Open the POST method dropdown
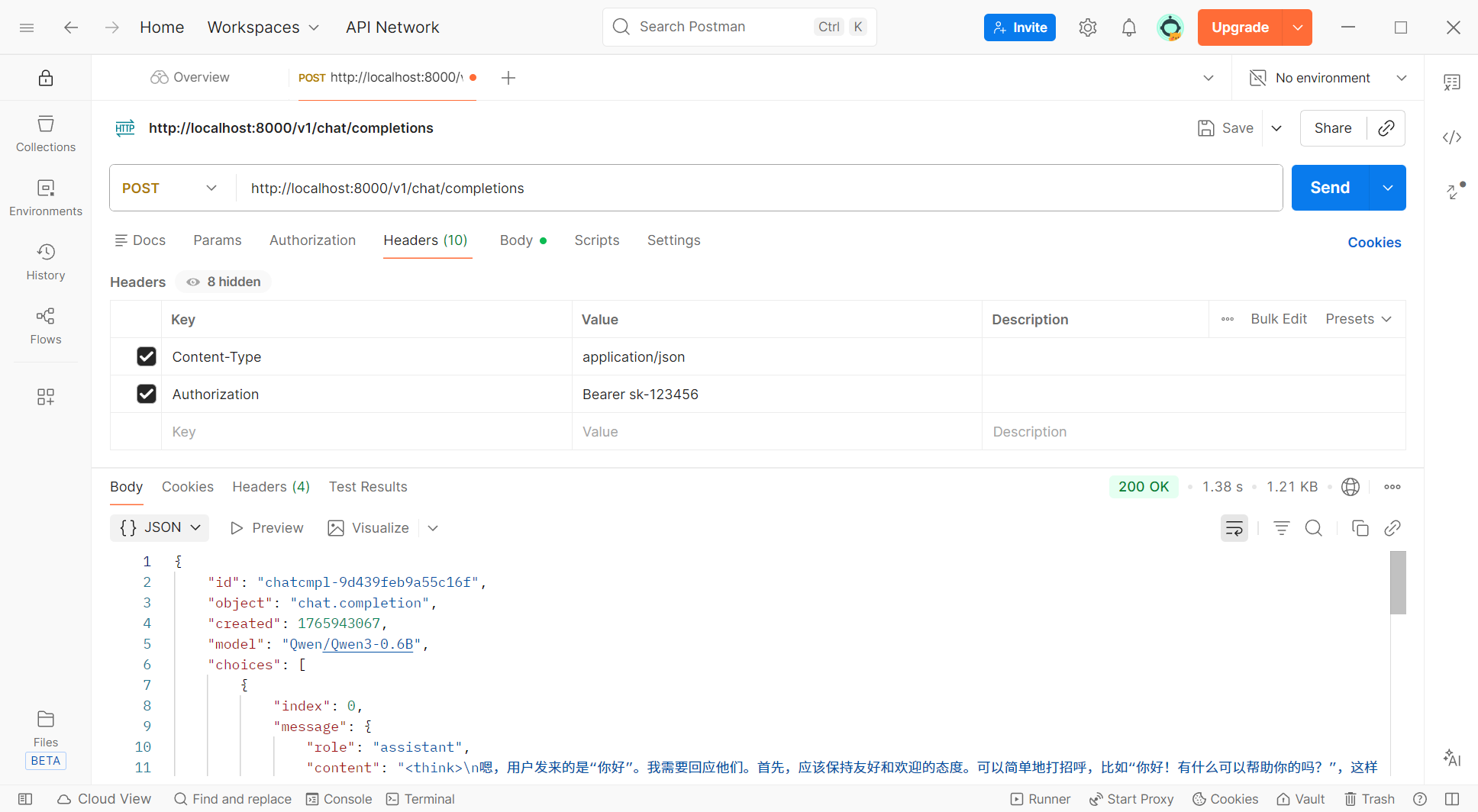 [170, 188]
